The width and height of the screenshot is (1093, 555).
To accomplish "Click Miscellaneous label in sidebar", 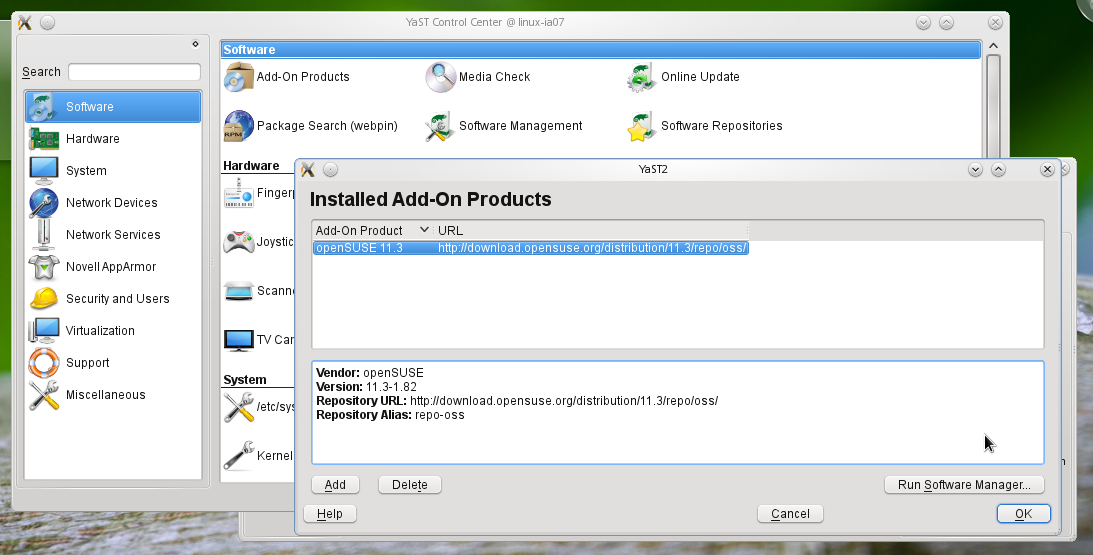I will (x=106, y=395).
